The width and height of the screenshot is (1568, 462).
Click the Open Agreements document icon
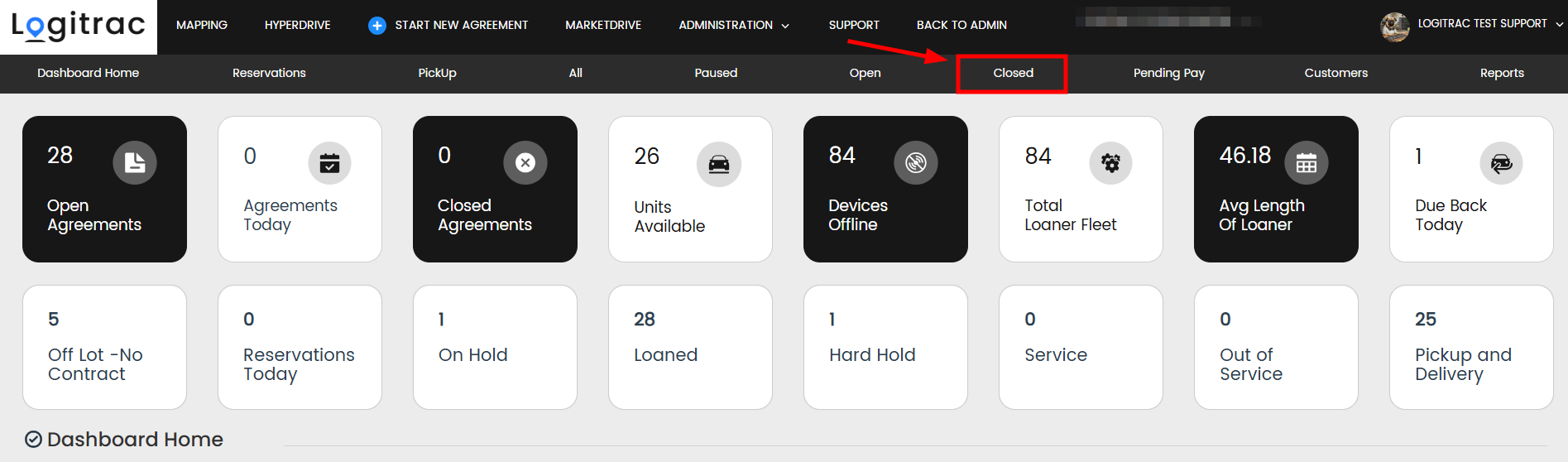pyautogui.click(x=134, y=163)
